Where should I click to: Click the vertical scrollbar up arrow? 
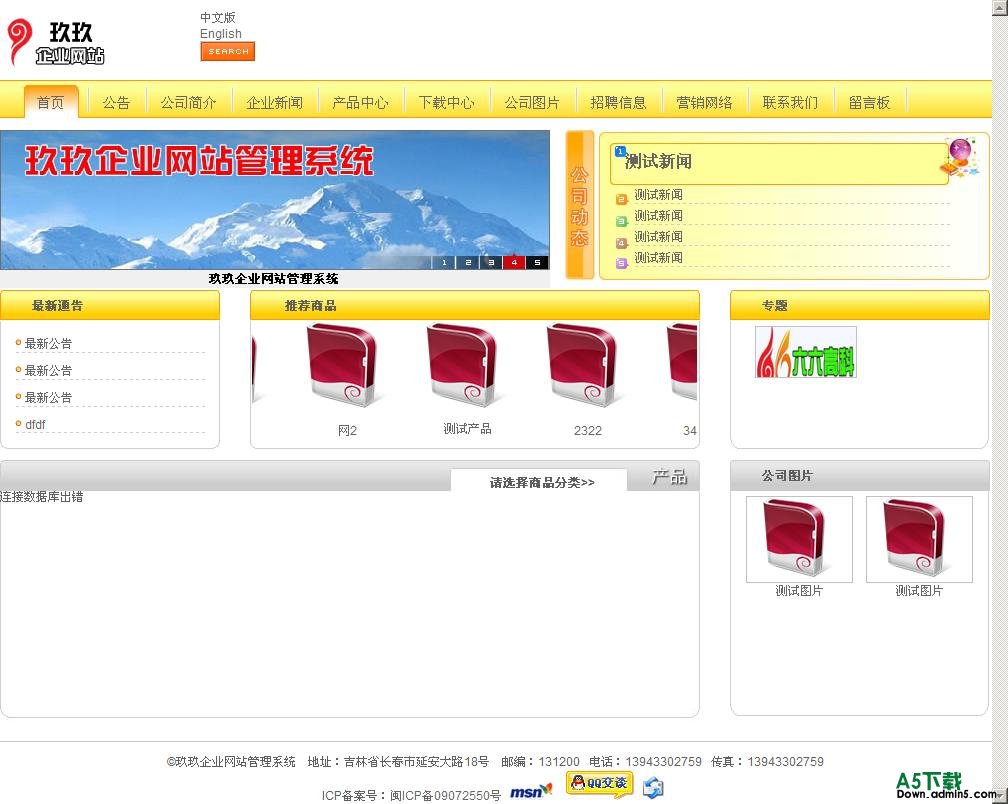[x=1000, y=6]
